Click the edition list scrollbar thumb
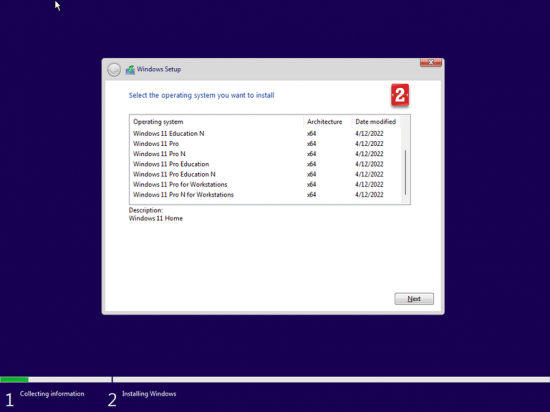This screenshot has width=550, height=412. click(x=405, y=172)
